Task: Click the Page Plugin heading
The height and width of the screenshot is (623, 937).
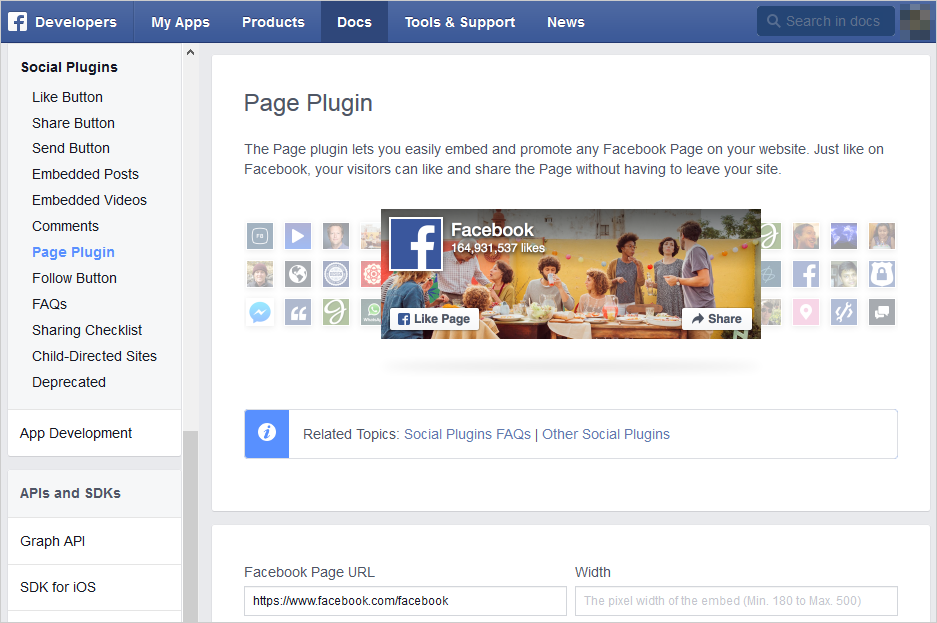Action: click(308, 103)
